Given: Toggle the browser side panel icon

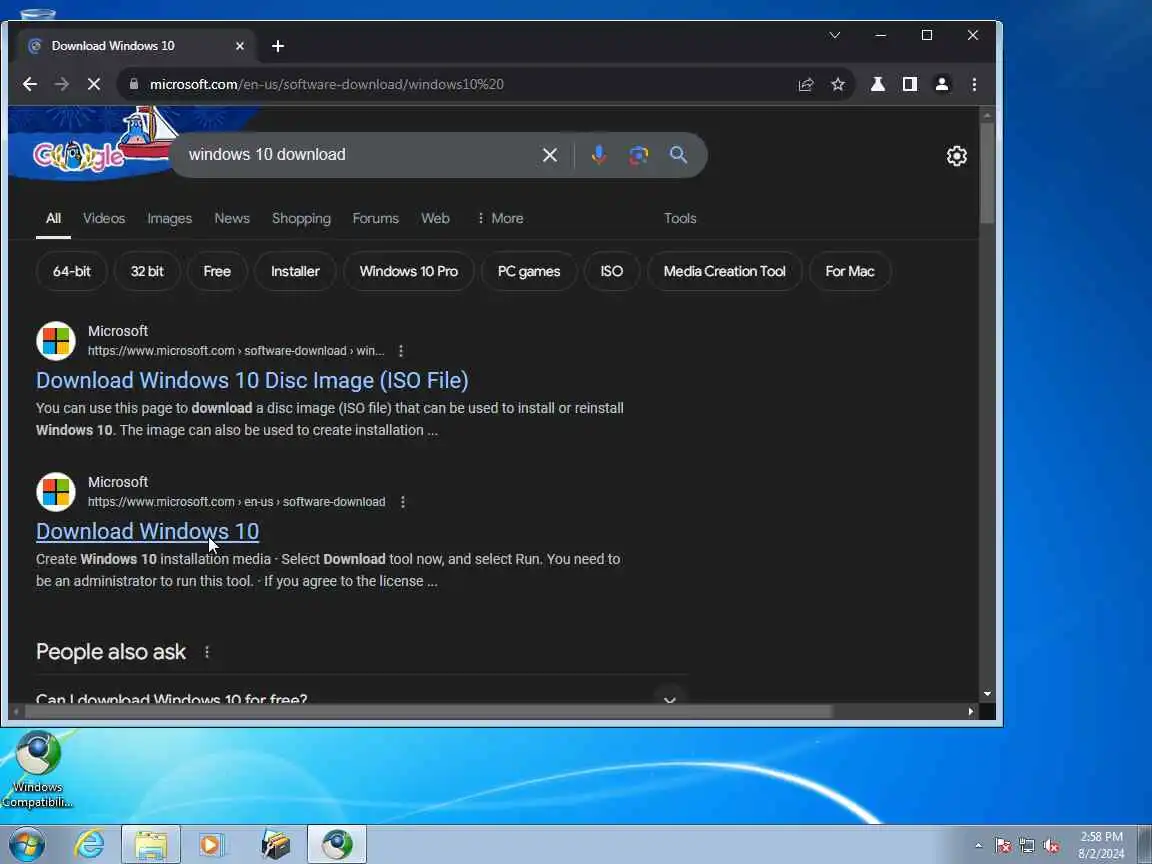Looking at the screenshot, I should coord(910,84).
